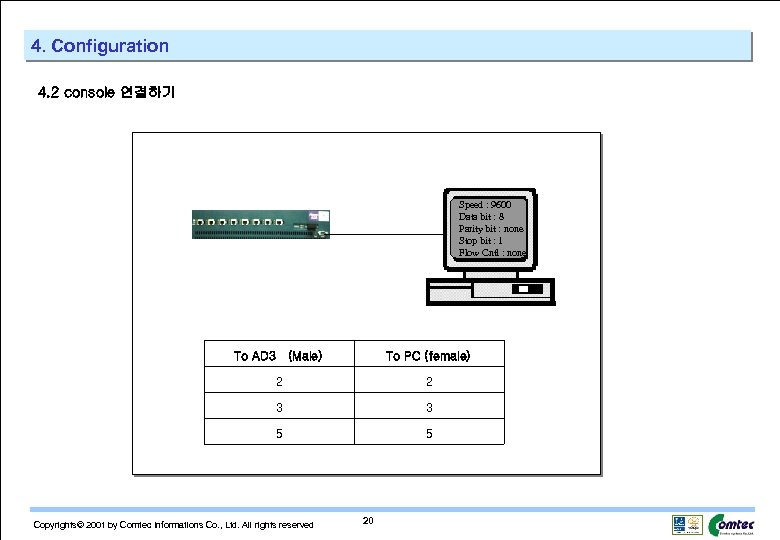Click the desktop computer base unit
The width and height of the screenshot is (780, 540).
point(490,291)
